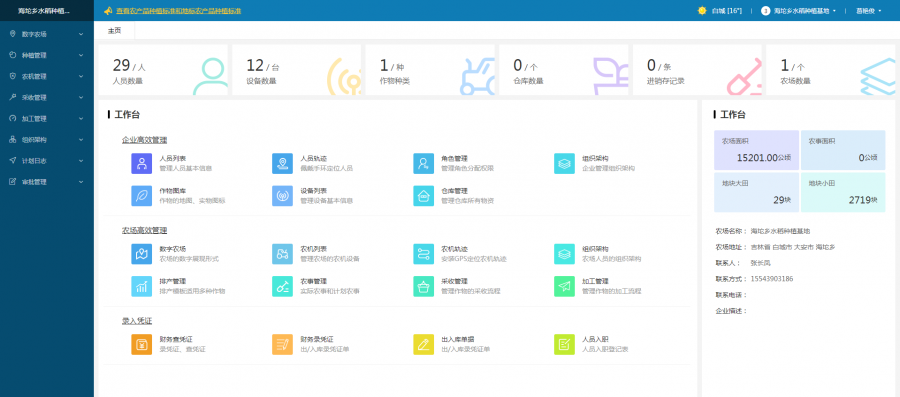Click the 审批管理 sidebar edit icon

(13, 182)
